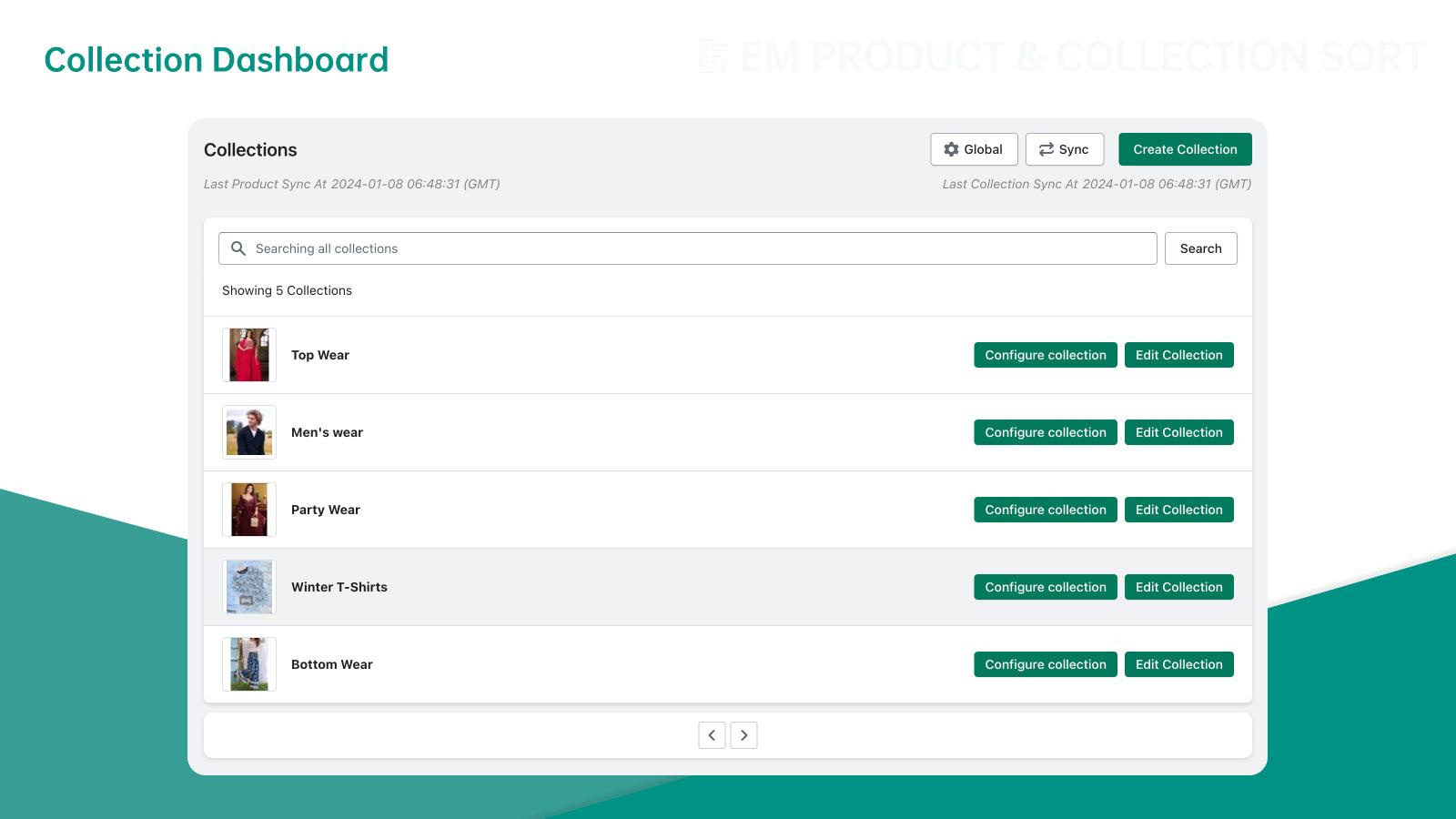1456x819 pixels.
Task: Open Edit Collection for Party Wear
Action: 1178,510
